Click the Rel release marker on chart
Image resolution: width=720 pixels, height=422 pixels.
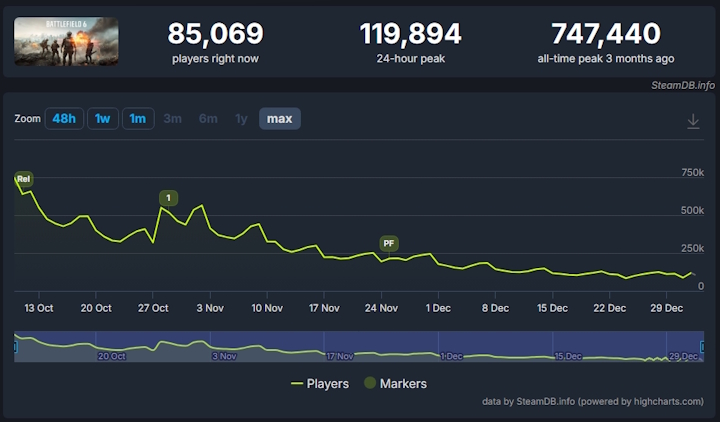pos(23,179)
